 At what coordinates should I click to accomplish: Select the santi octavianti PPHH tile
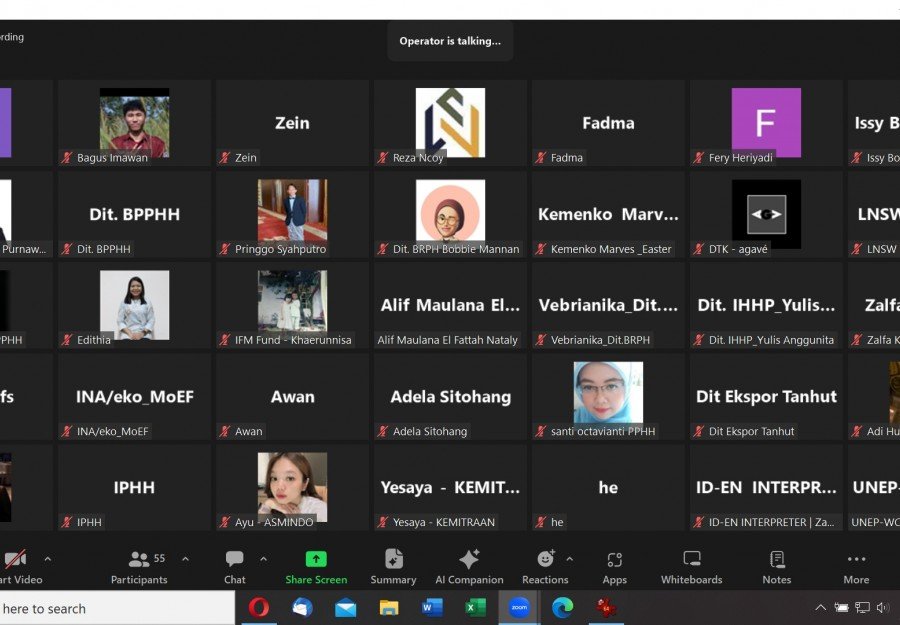pyautogui.click(x=608, y=395)
